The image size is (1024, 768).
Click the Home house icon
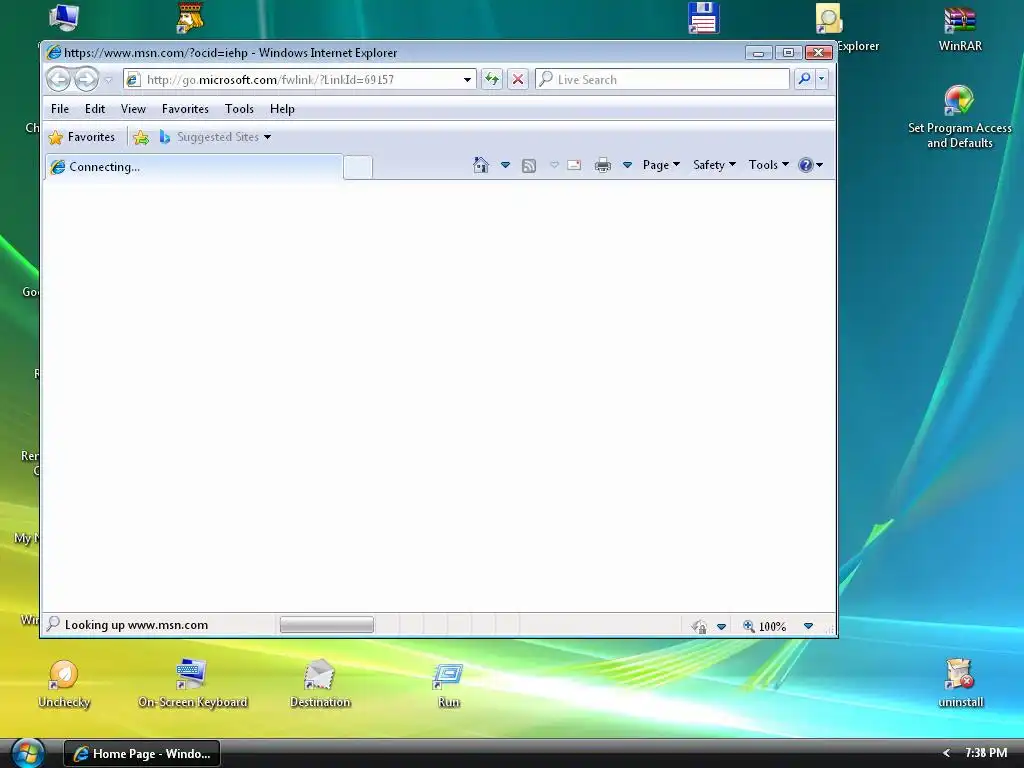[x=481, y=165]
